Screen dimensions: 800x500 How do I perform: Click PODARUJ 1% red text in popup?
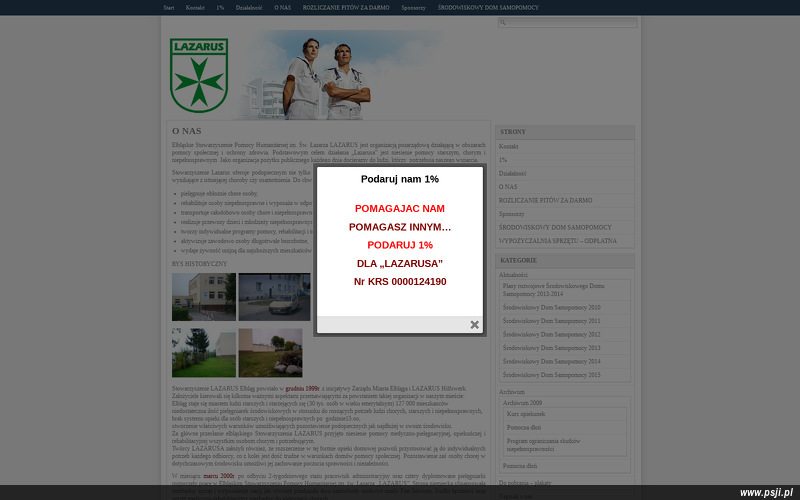point(400,245)
